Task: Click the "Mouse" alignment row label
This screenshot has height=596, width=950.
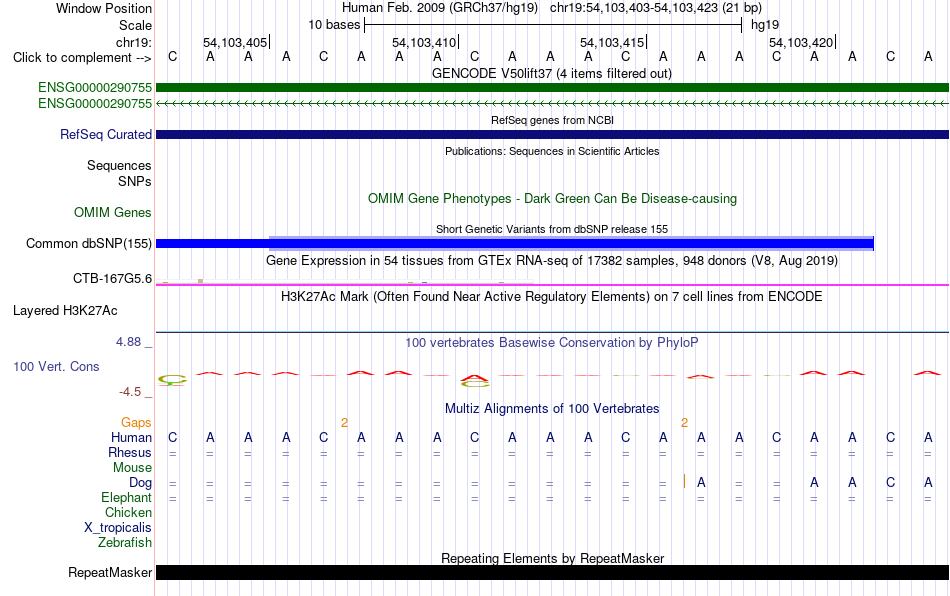Action: click(132, 468)
